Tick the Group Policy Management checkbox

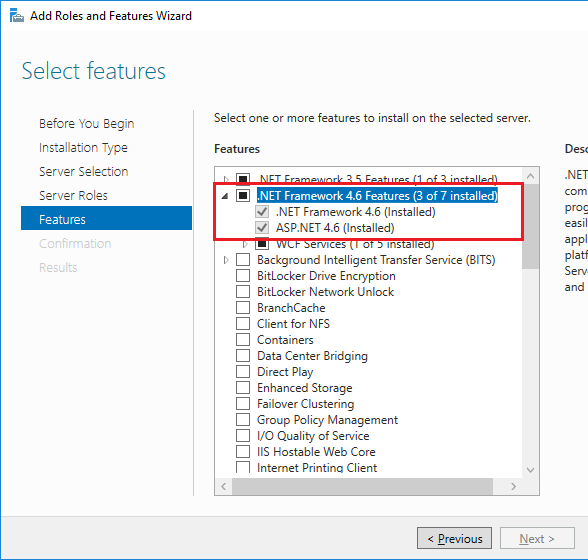coord(243,420)
